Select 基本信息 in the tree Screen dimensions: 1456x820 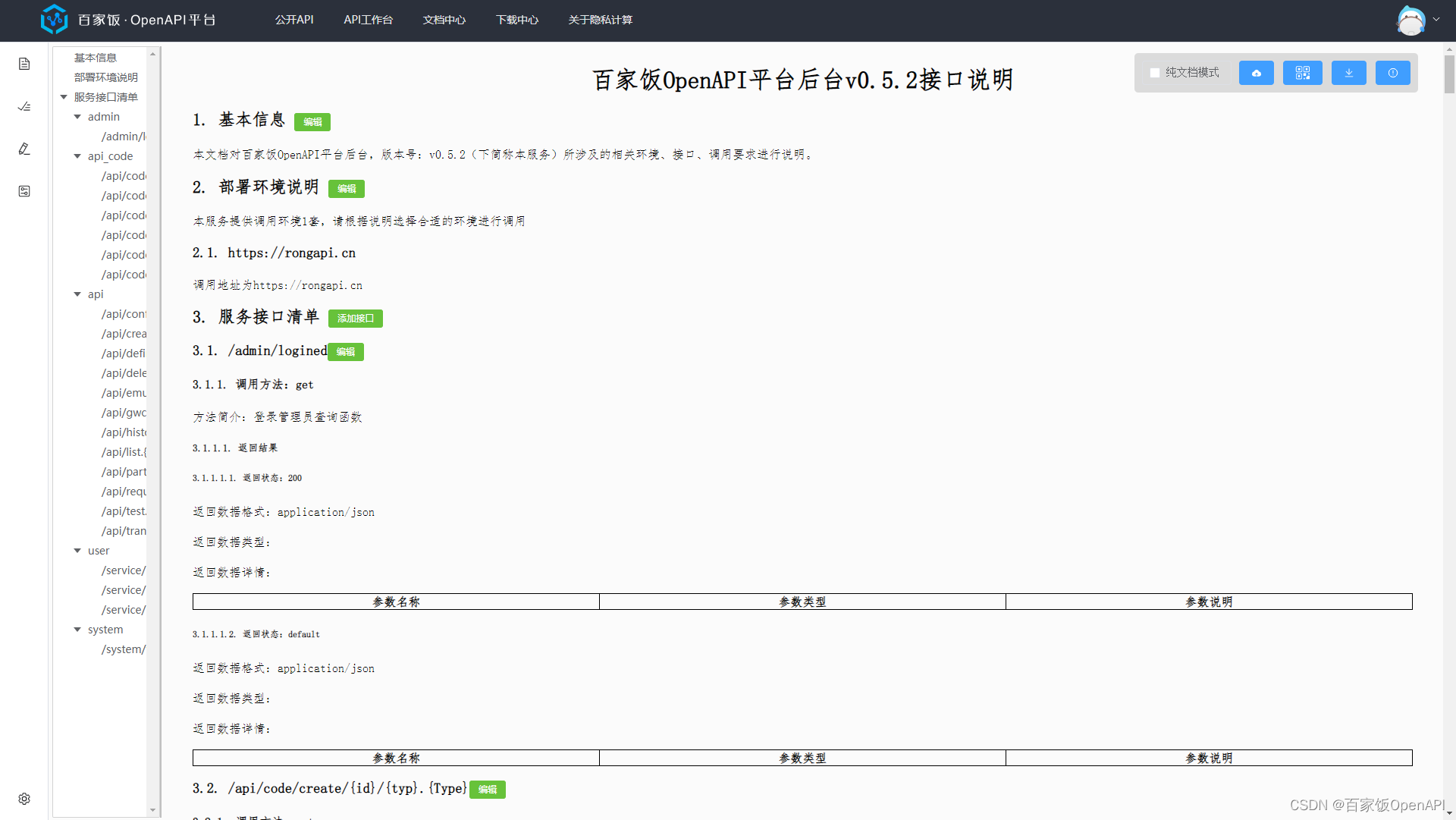pos(96,58)
